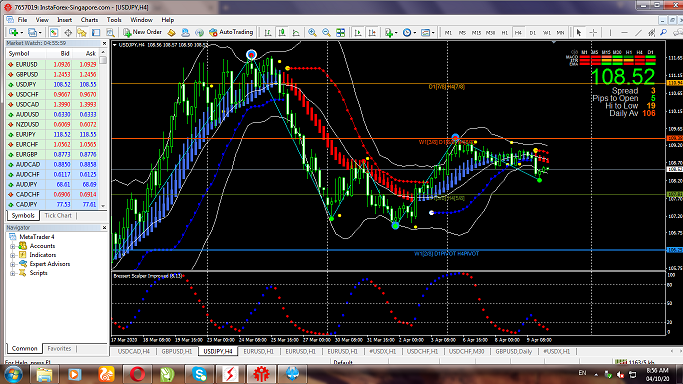
Task: Click the Tile Windows icon
Action: coord(341,32)
